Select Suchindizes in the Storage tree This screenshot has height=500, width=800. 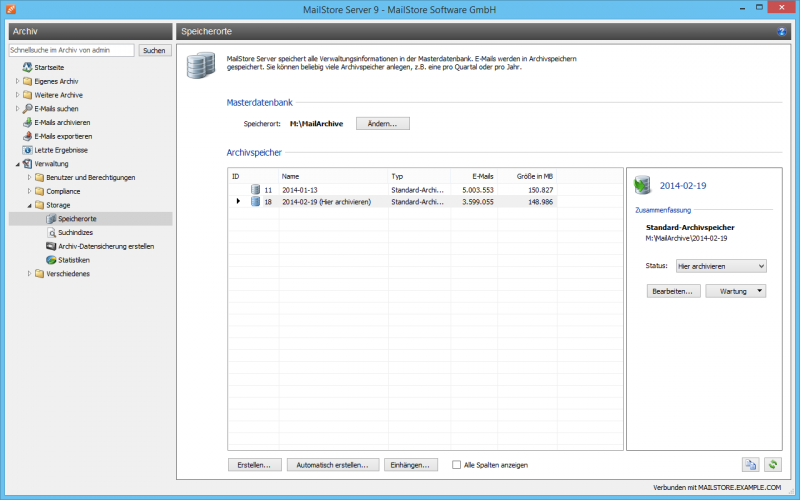click(x=74, y=232)
